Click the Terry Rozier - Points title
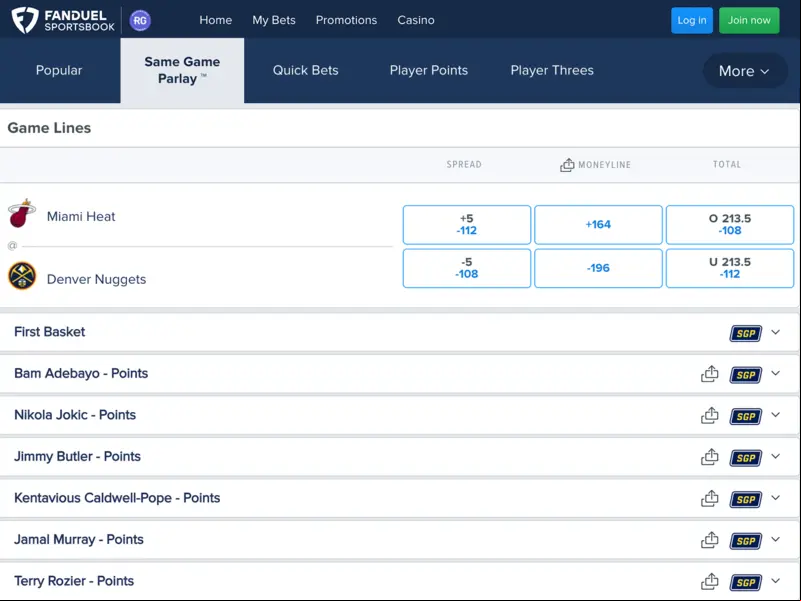The image size is (801, 601). point(74,581)
